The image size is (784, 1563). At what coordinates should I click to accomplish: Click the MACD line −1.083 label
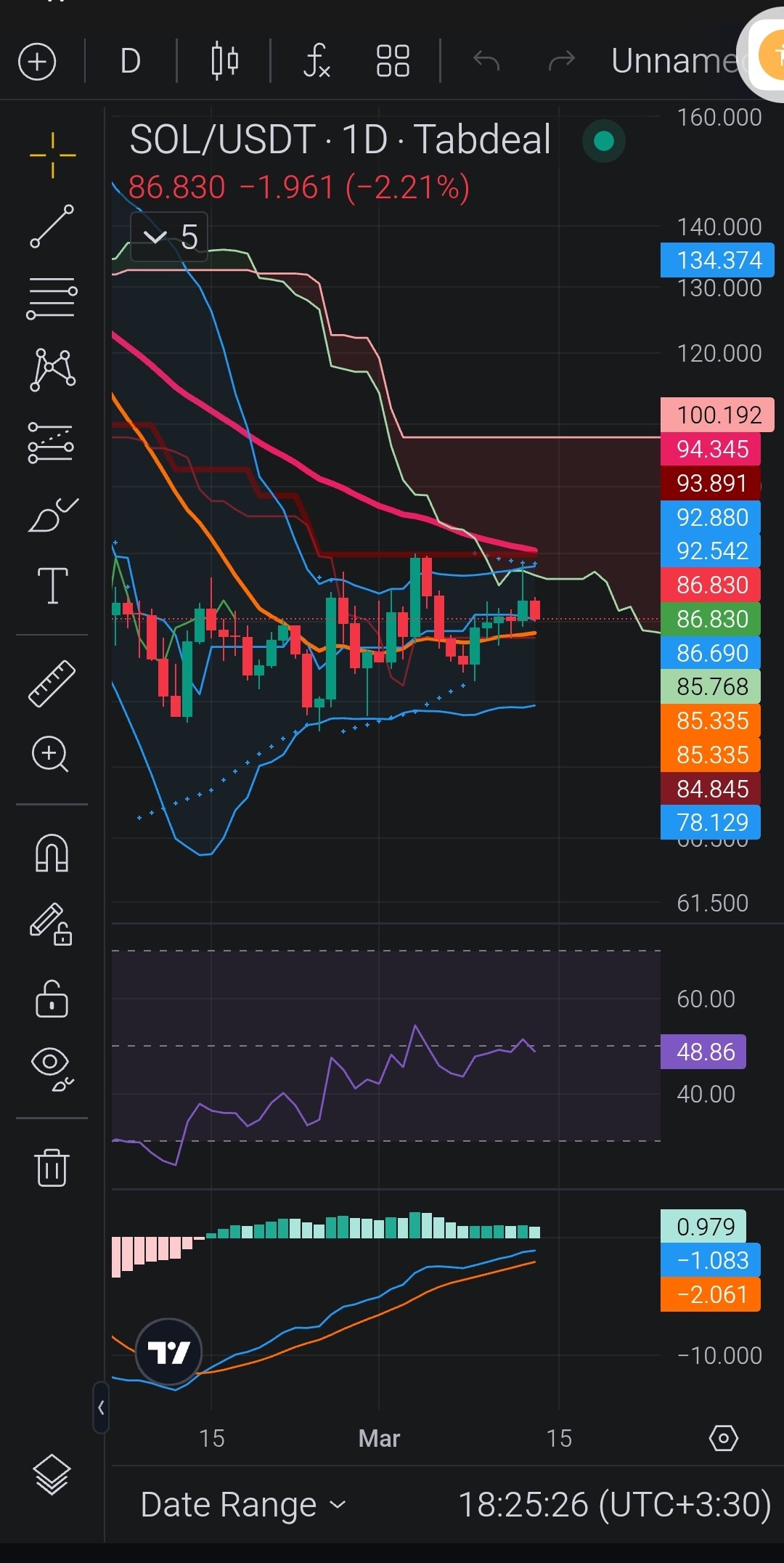[x=711, y=1260]
